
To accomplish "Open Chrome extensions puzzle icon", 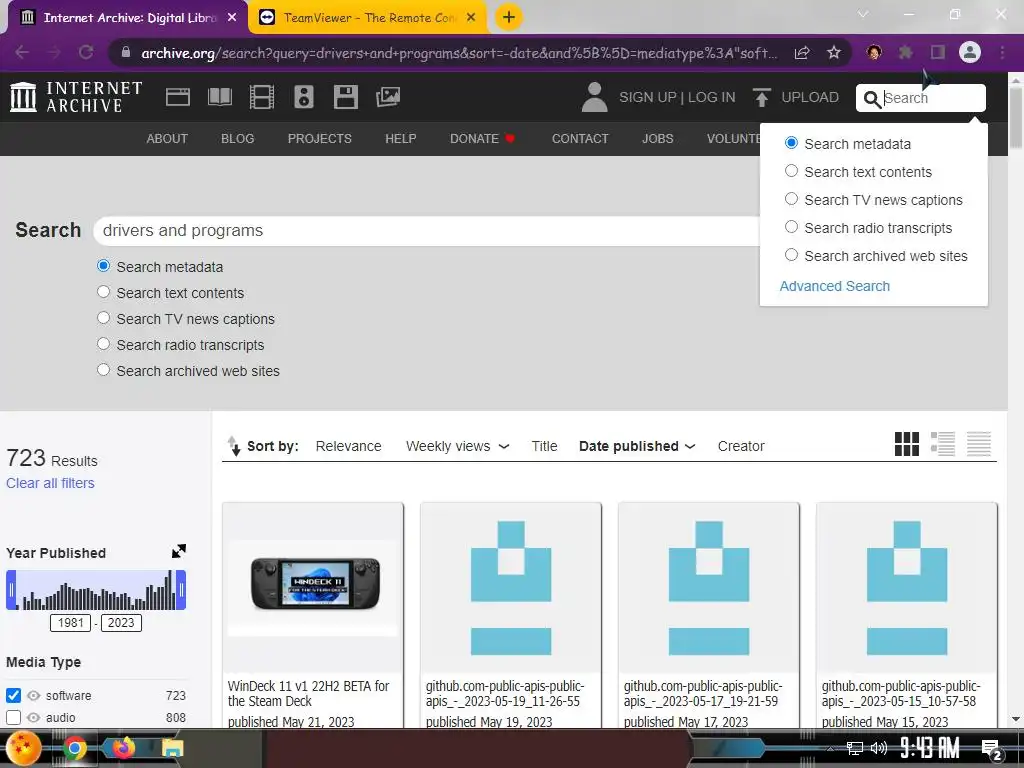I will click(905, 52).
